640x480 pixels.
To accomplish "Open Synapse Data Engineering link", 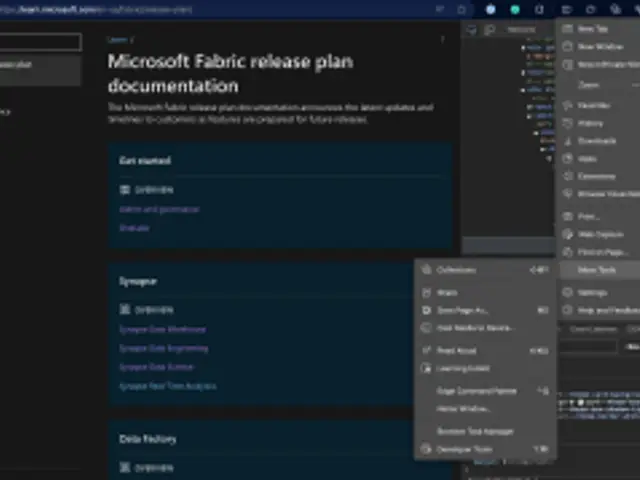I will (164, 348).
